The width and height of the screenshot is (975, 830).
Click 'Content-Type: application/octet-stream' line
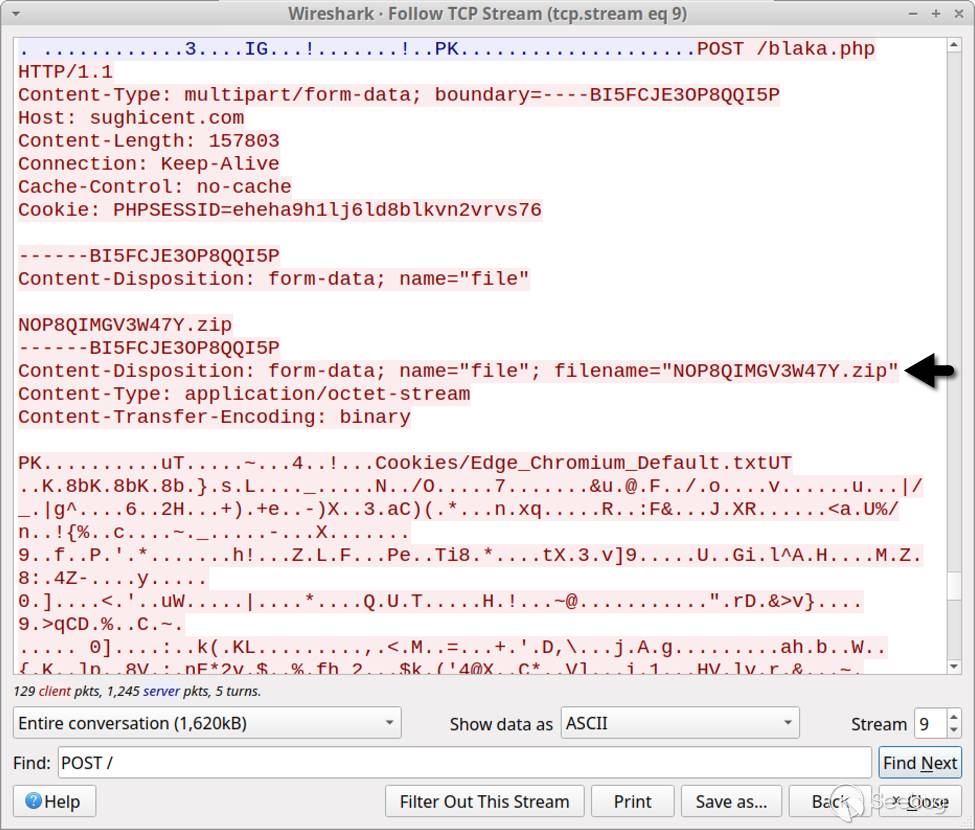(x=244, y=394)
